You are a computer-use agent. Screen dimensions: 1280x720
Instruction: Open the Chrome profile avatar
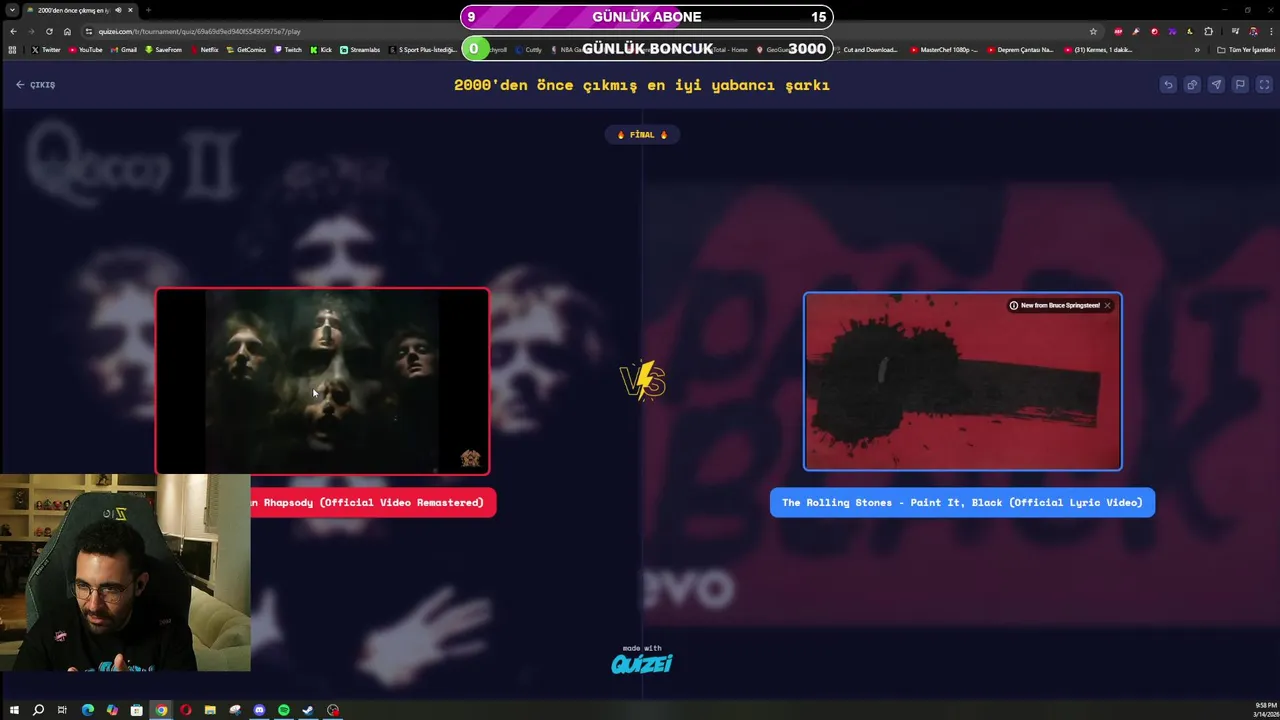coord(1253,31)
